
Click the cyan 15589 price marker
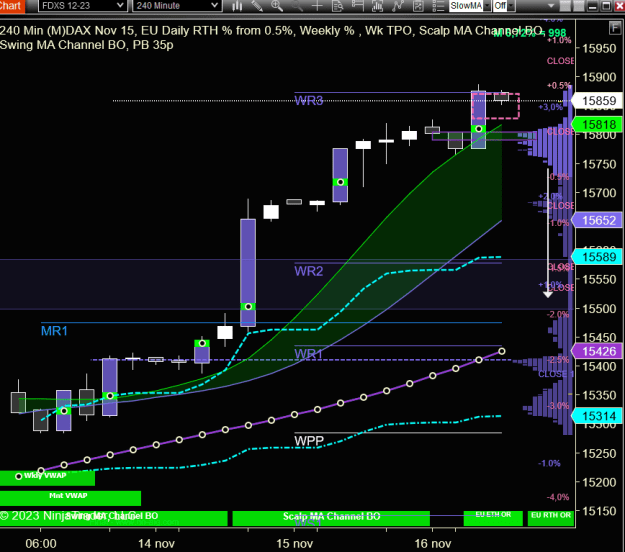[597, 257]
